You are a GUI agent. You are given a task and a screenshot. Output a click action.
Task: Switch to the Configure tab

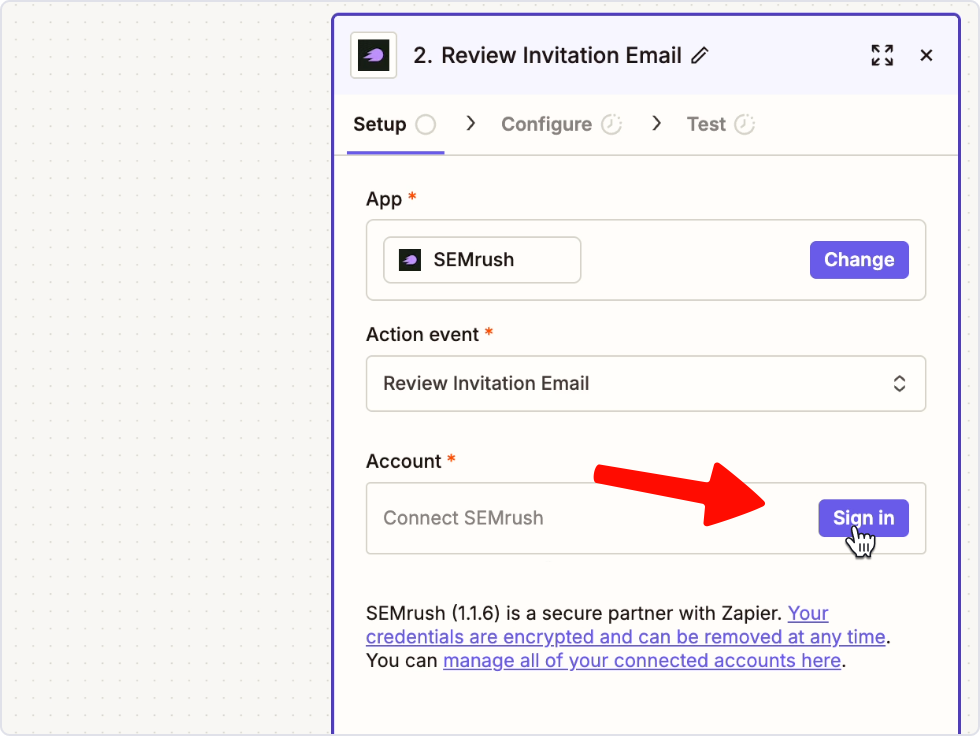click(561, 124)
